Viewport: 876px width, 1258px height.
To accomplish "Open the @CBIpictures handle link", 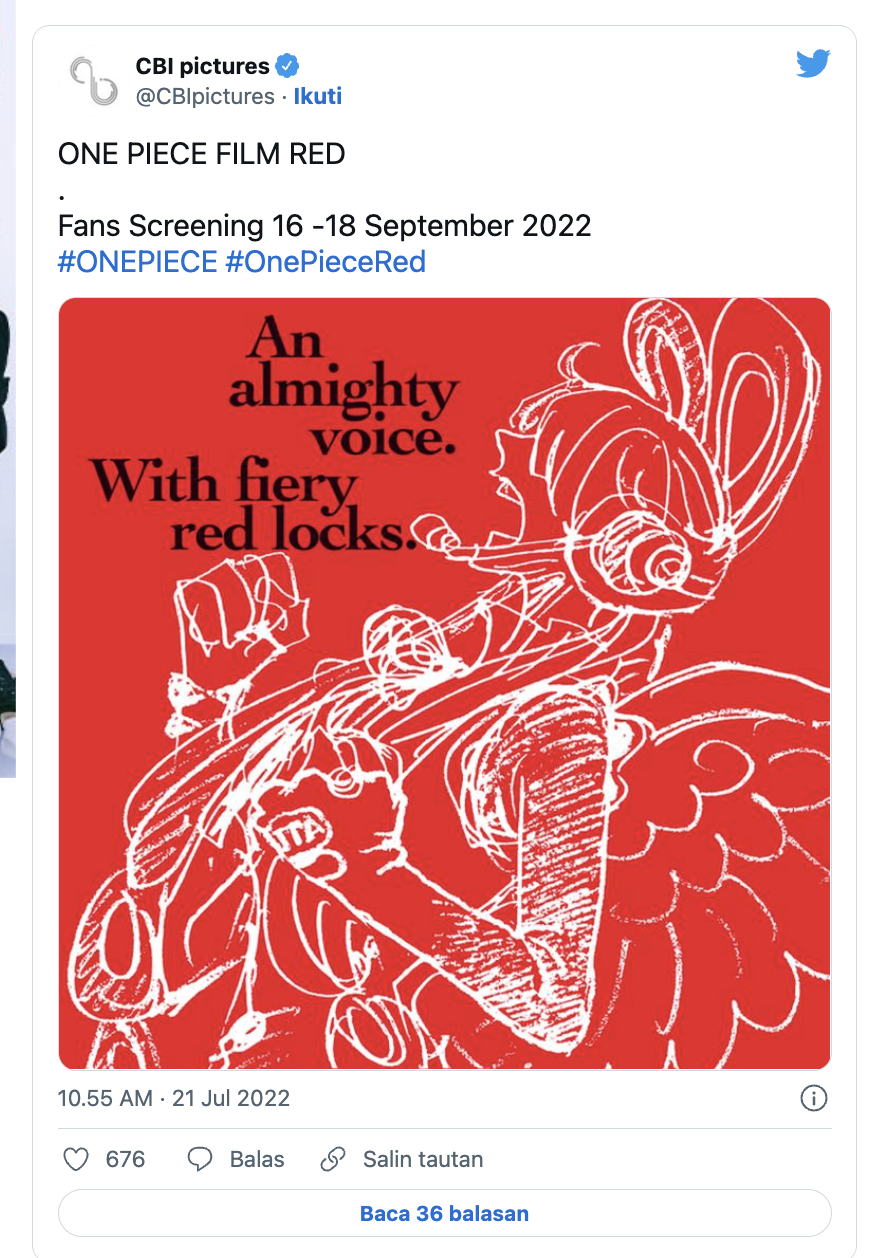I will pyautogui.click(x=205, y=96).
